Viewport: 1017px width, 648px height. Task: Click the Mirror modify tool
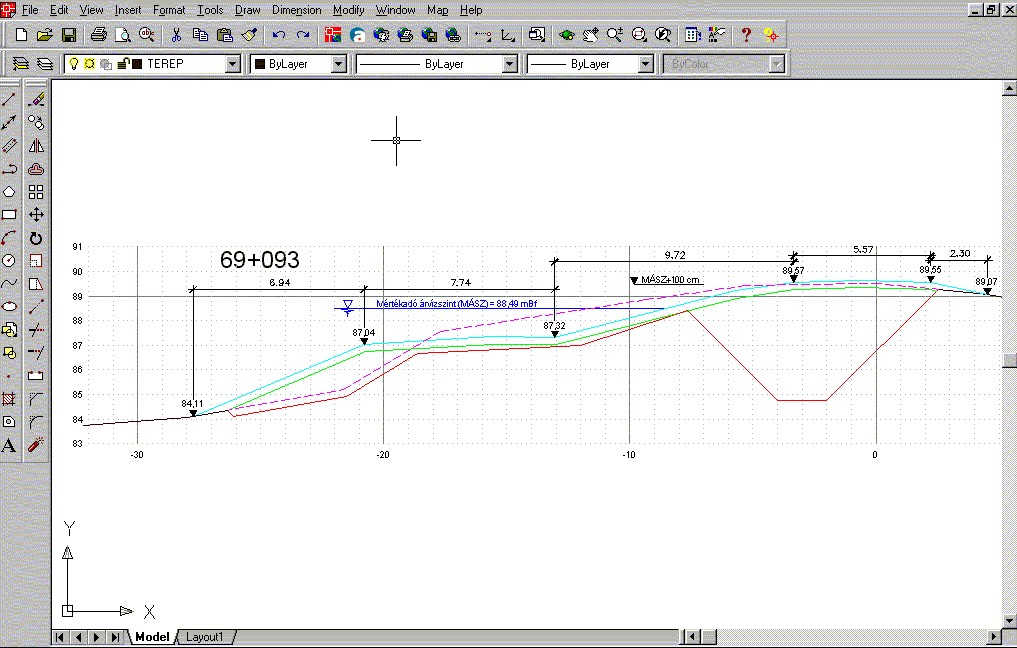(x=36, y=146)
